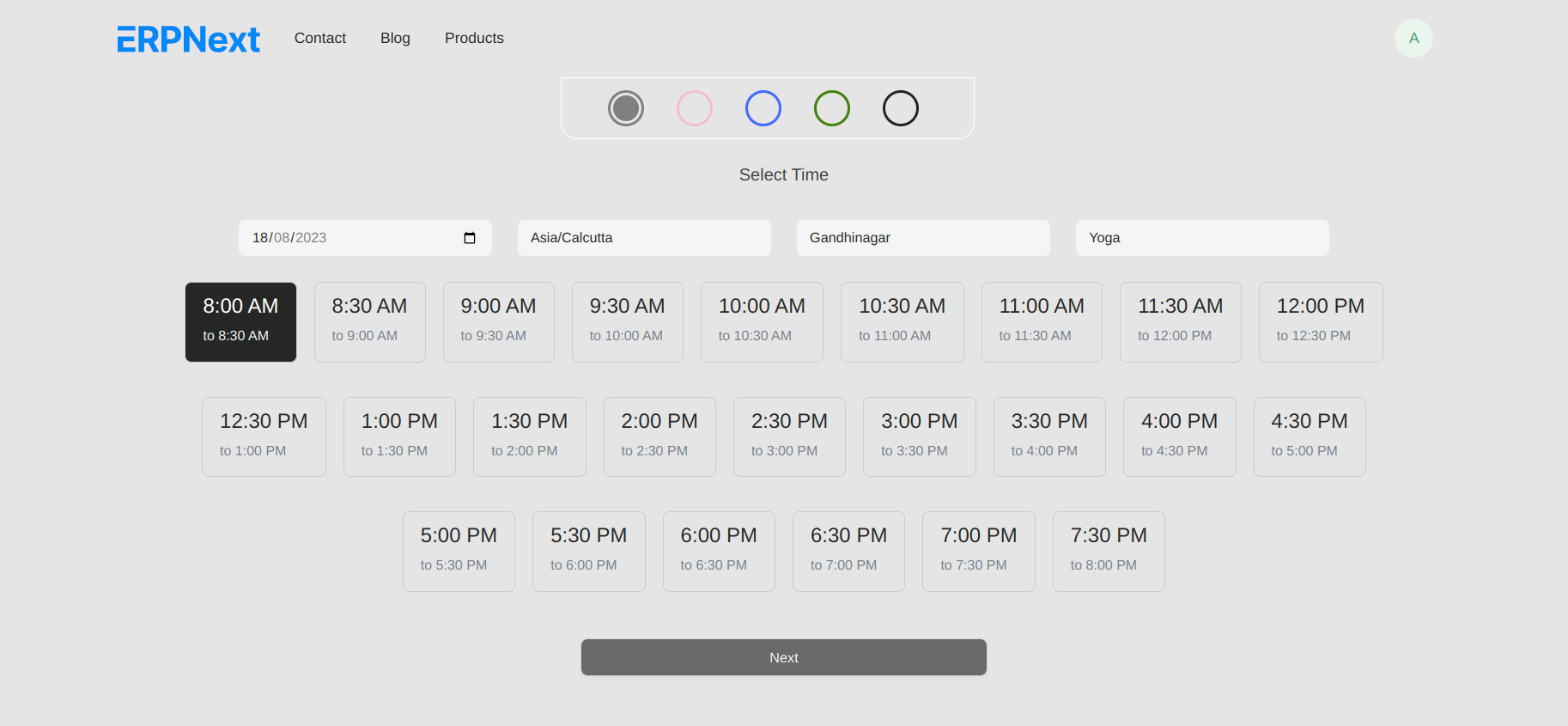The width and height of the screenshot is (1568, 726).
Task: Click the Next button
Action: (784, 657)
